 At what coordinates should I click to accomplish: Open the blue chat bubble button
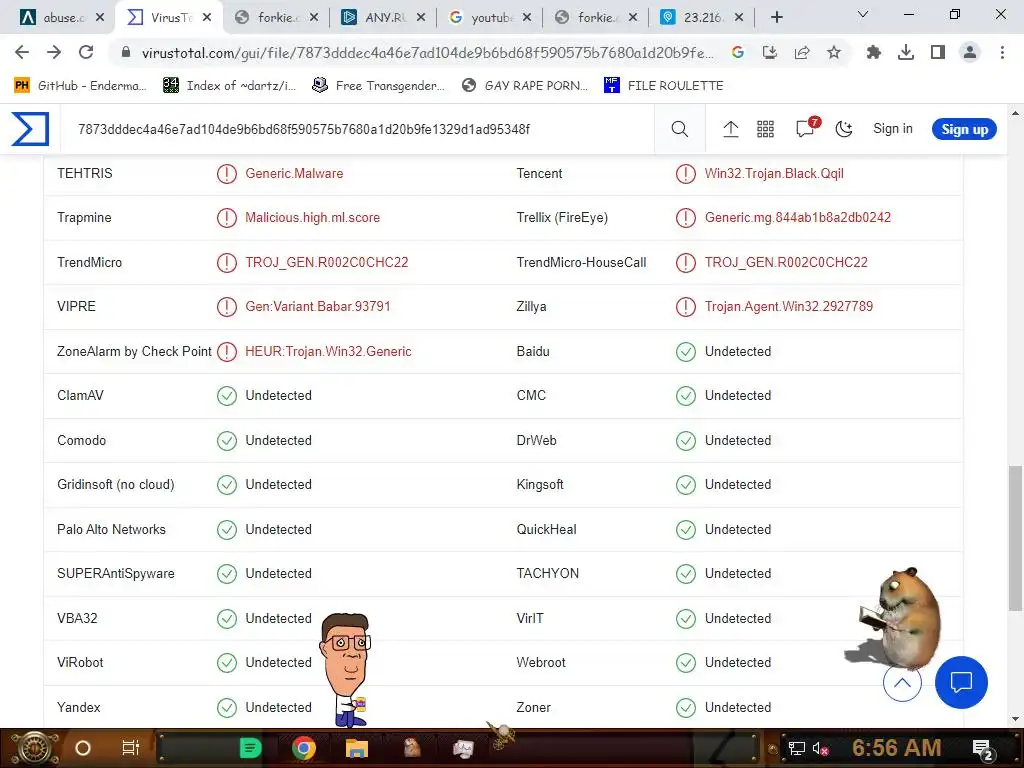coord(961,682)
